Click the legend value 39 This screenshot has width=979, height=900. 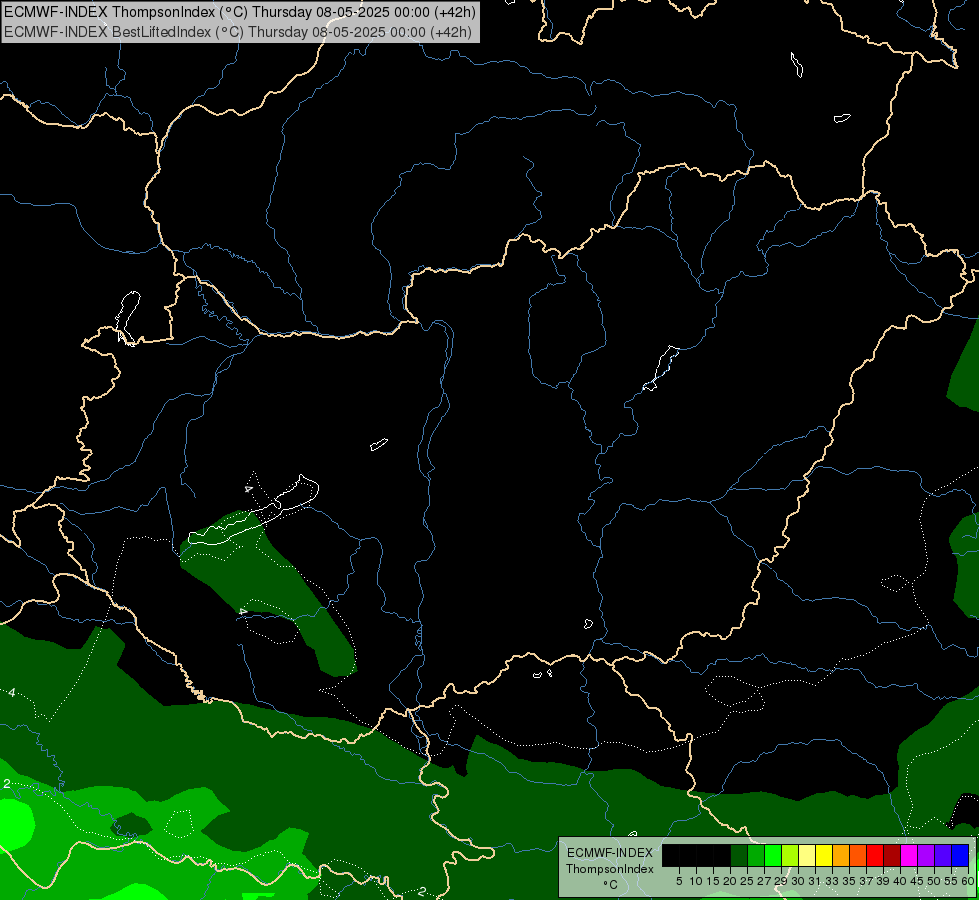(883, 881)
